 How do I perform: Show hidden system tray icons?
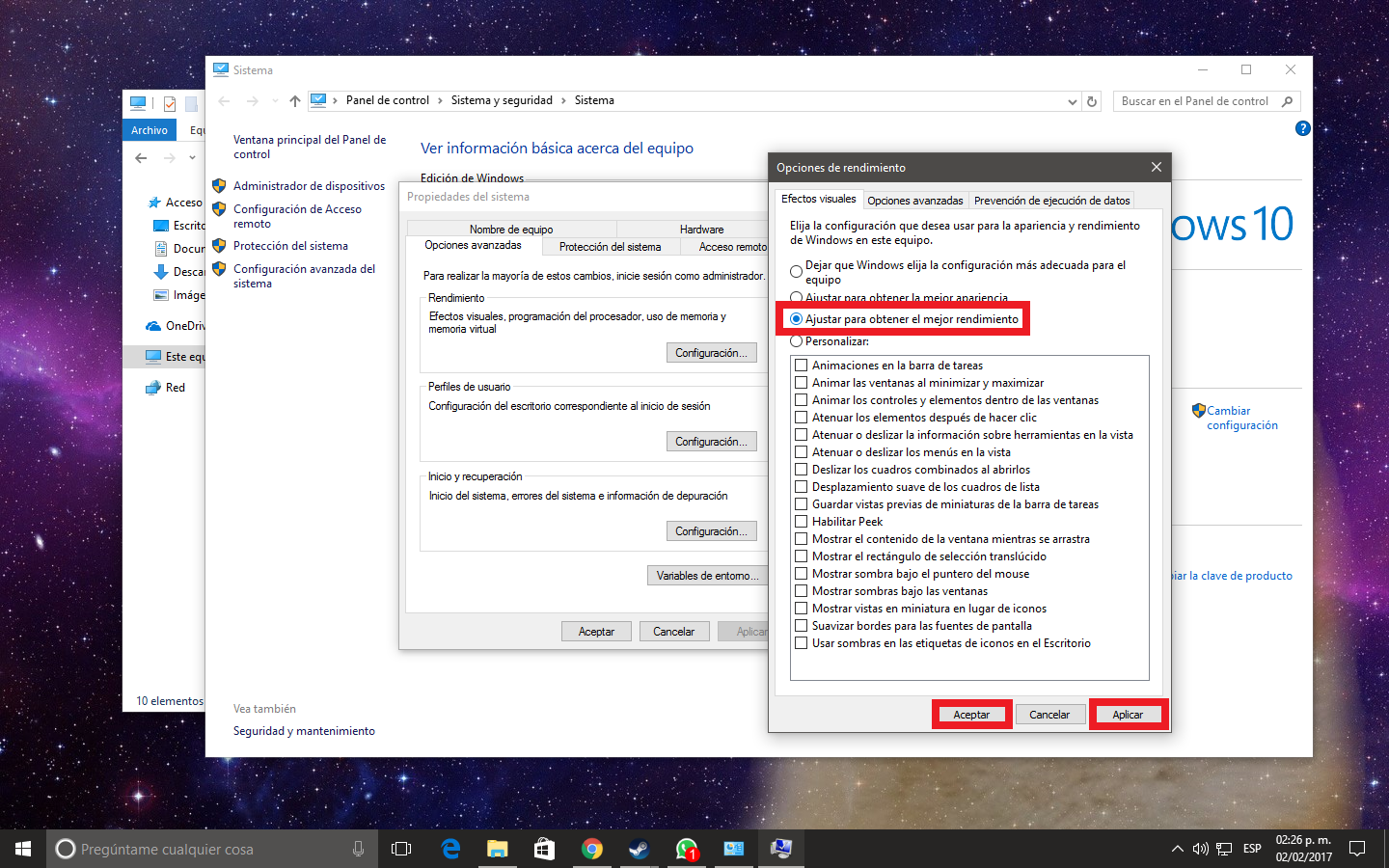point(1177,849)
